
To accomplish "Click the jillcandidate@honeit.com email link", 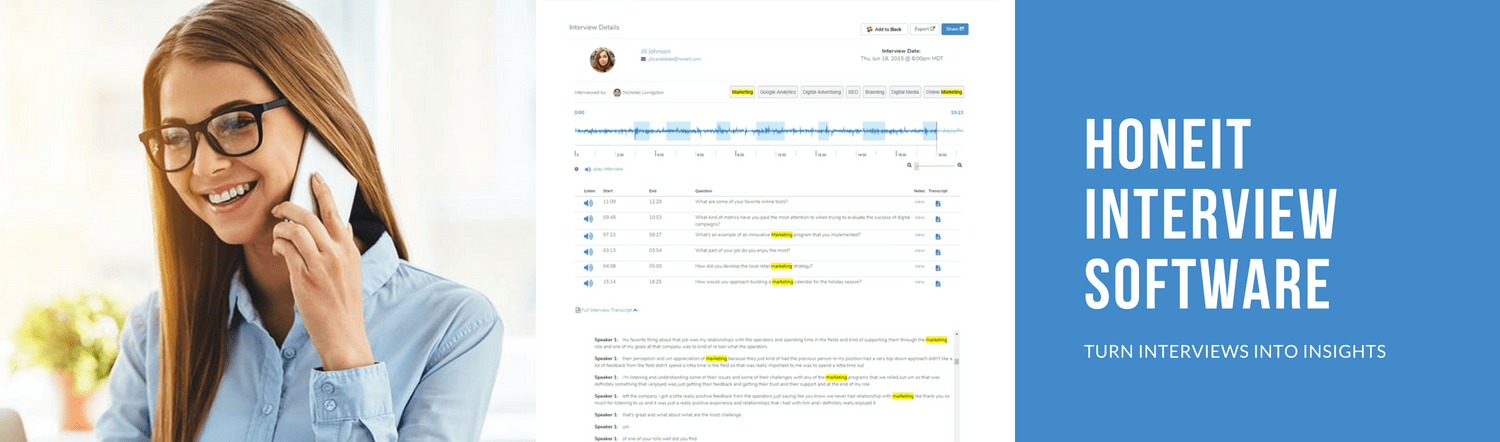I will (674, 59).
